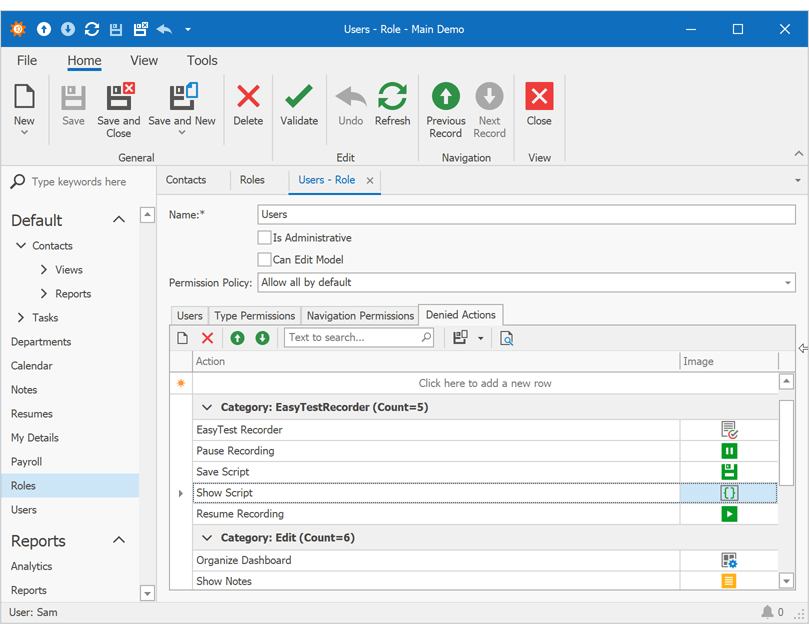Viewport: 809px width, 634px height.
Task: Select the Validate action on the ribbon
Action: (299, 105)
